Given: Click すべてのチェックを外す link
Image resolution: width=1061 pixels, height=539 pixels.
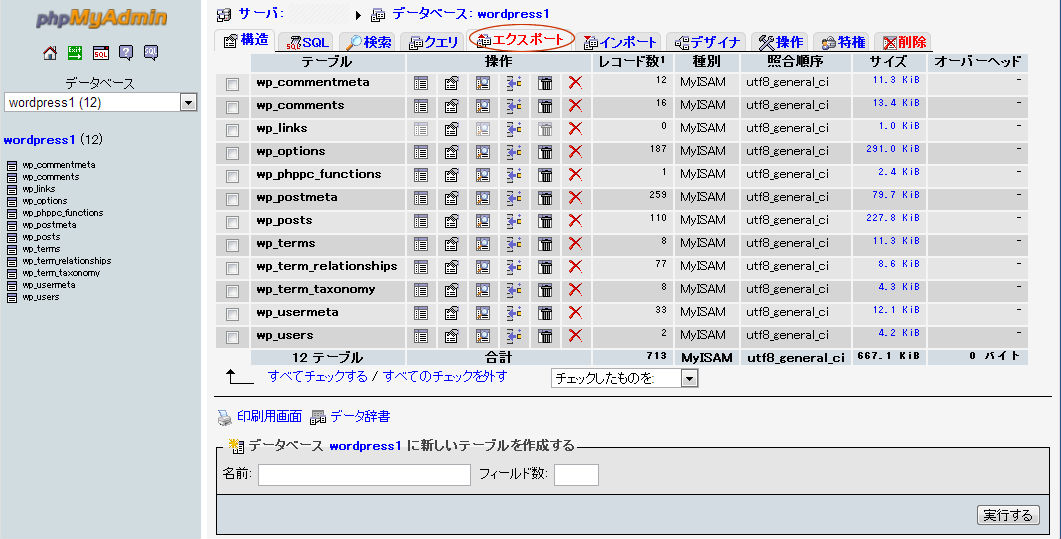Looking at the screenshot, I should point(445,376).
